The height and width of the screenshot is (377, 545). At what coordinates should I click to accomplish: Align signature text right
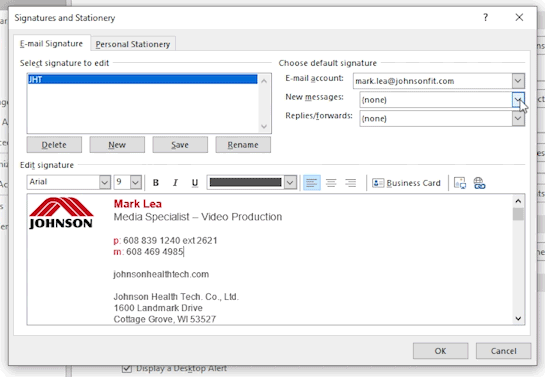(x=351, y=183)
